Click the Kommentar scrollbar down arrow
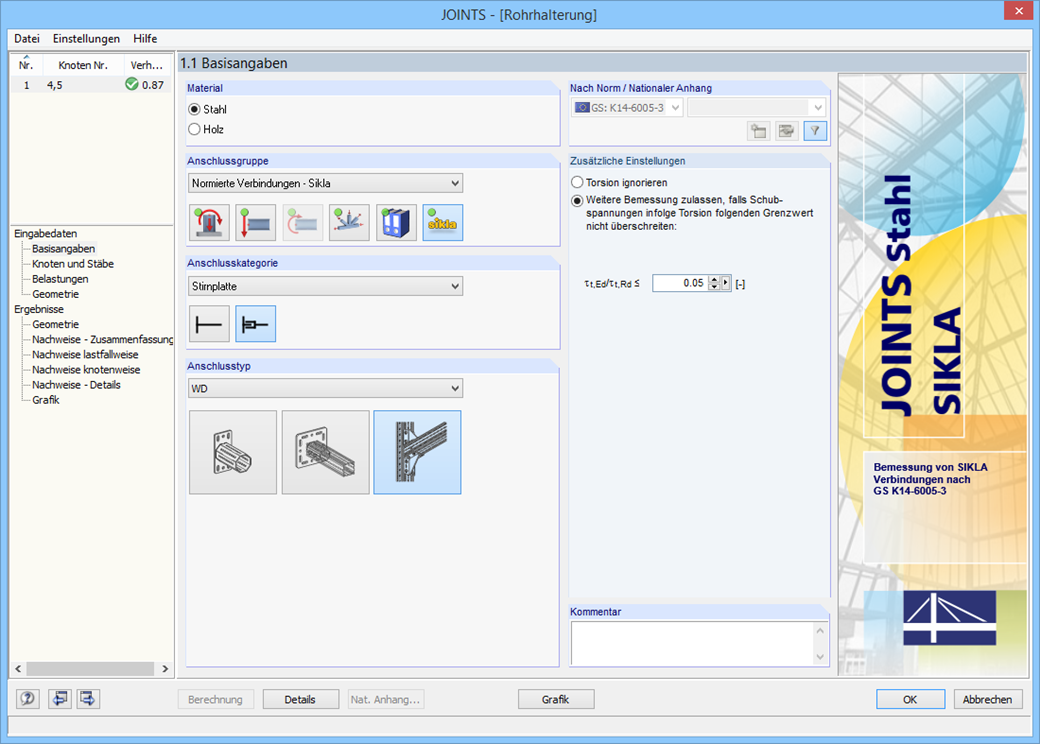 point(820,657)
